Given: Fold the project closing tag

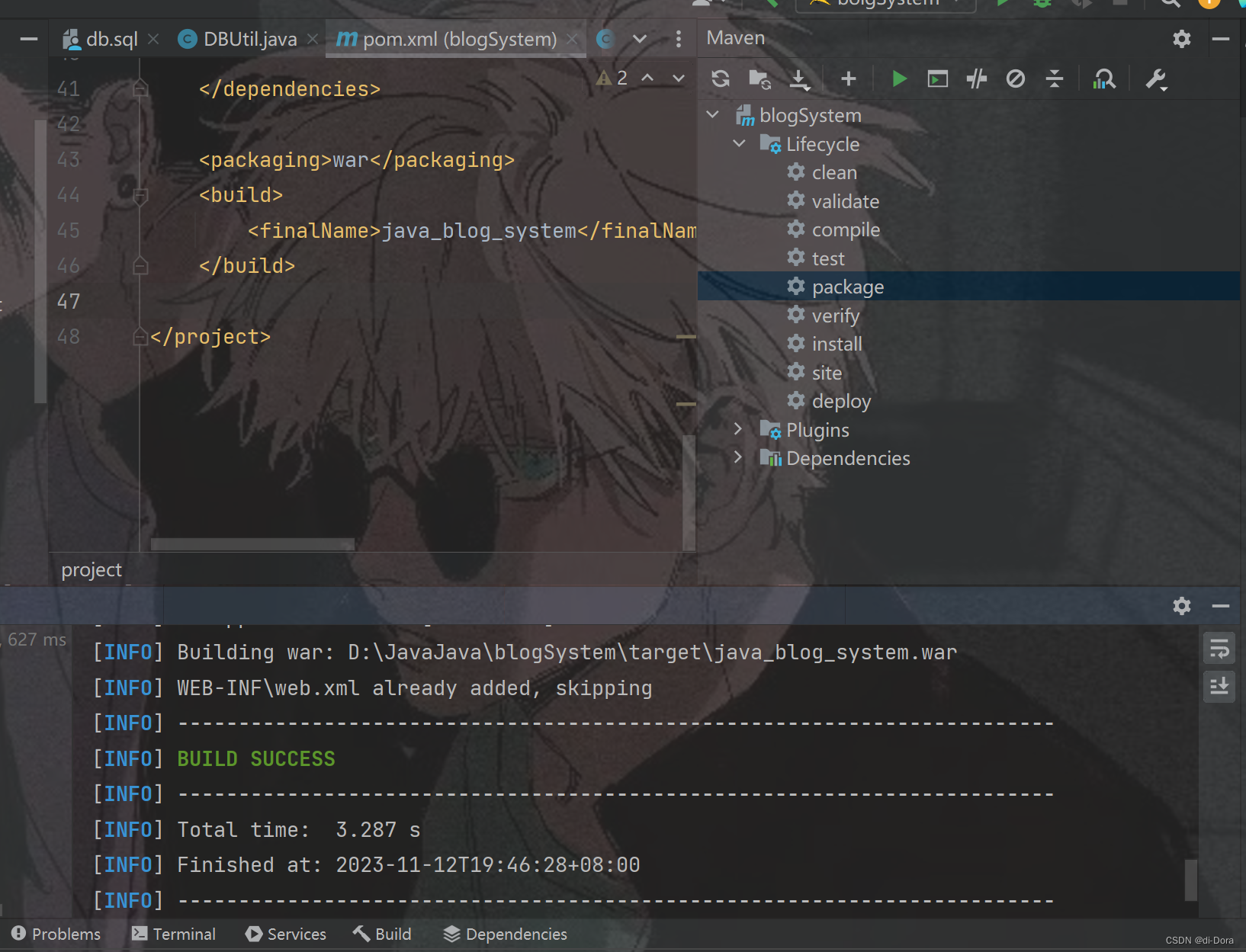Looking at the screenshot, I should pyautogui.click(x=140, y=337).
